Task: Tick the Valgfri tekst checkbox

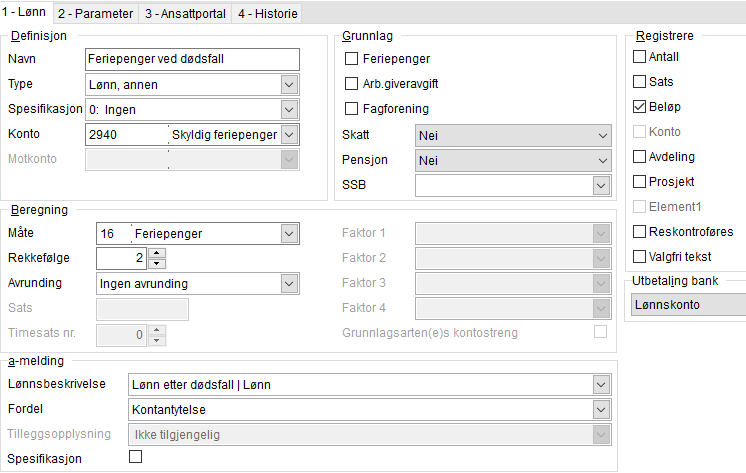Action: [x=639, y=256]
